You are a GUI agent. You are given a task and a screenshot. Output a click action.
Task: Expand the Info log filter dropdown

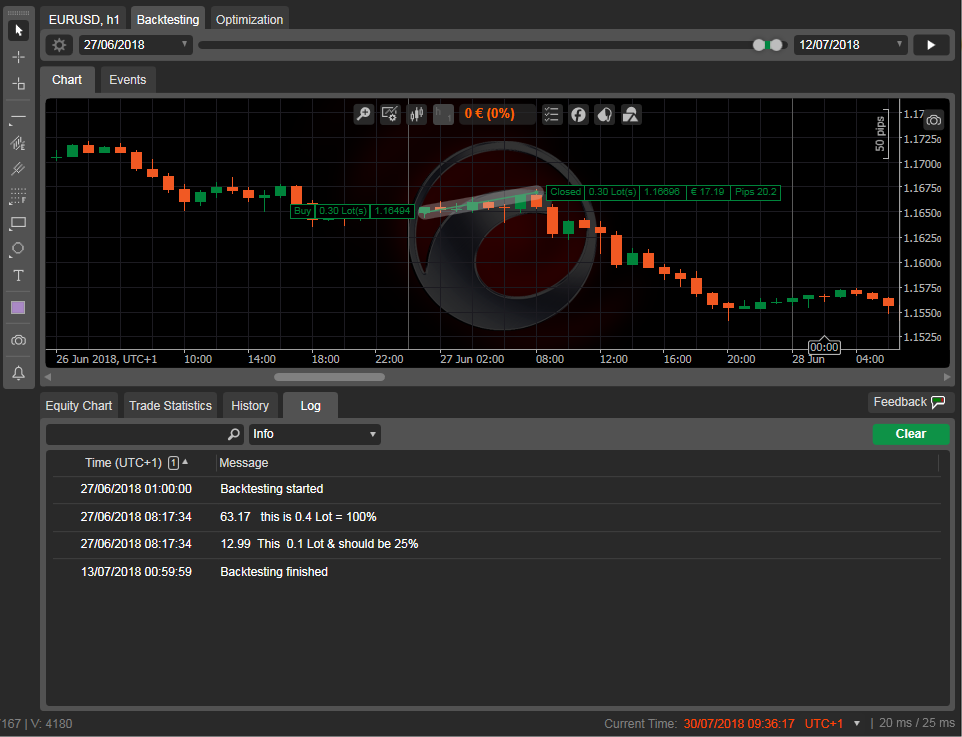[x=315, y=434]
